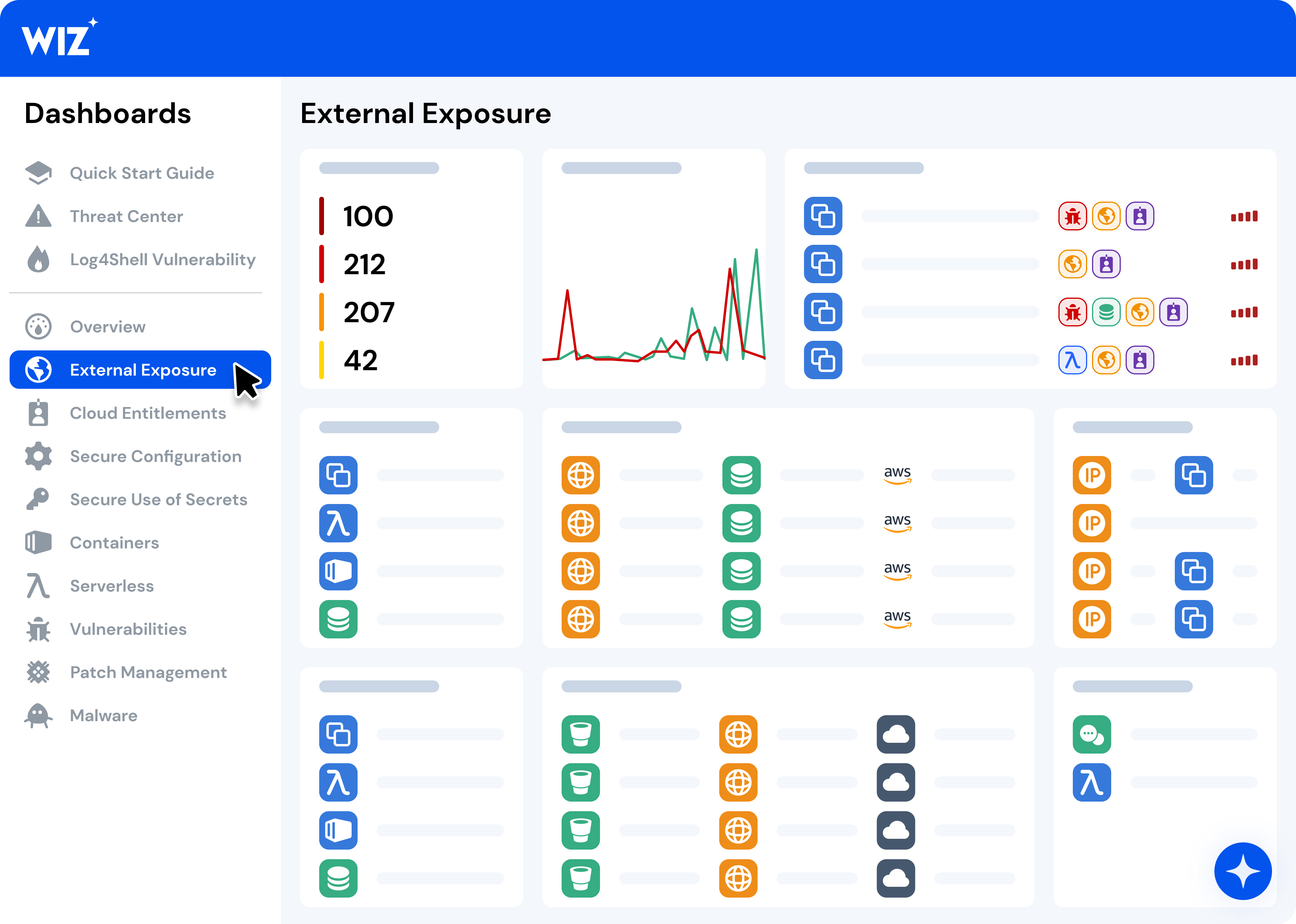Open the Serverless dashboard
The height and width of the screenshot is (924, 1296).
click(112, 586)
